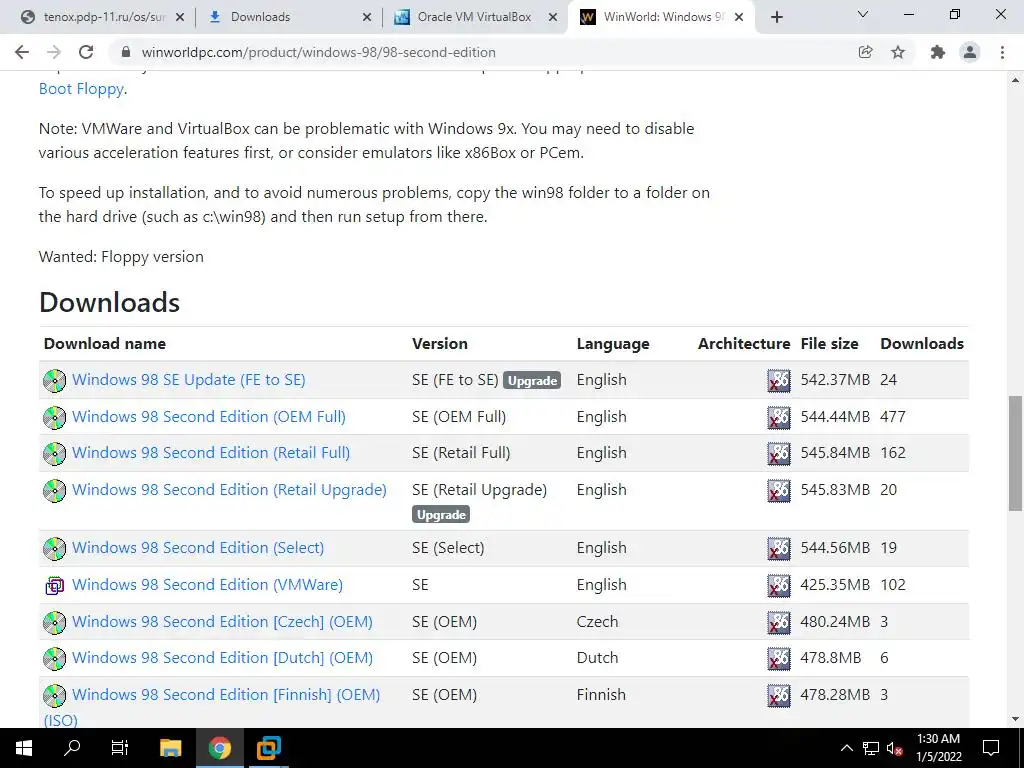This screenshot has width=1024, height=768.
Task: Open Task View on the taskbar
Action: click(x=120, y=748)
